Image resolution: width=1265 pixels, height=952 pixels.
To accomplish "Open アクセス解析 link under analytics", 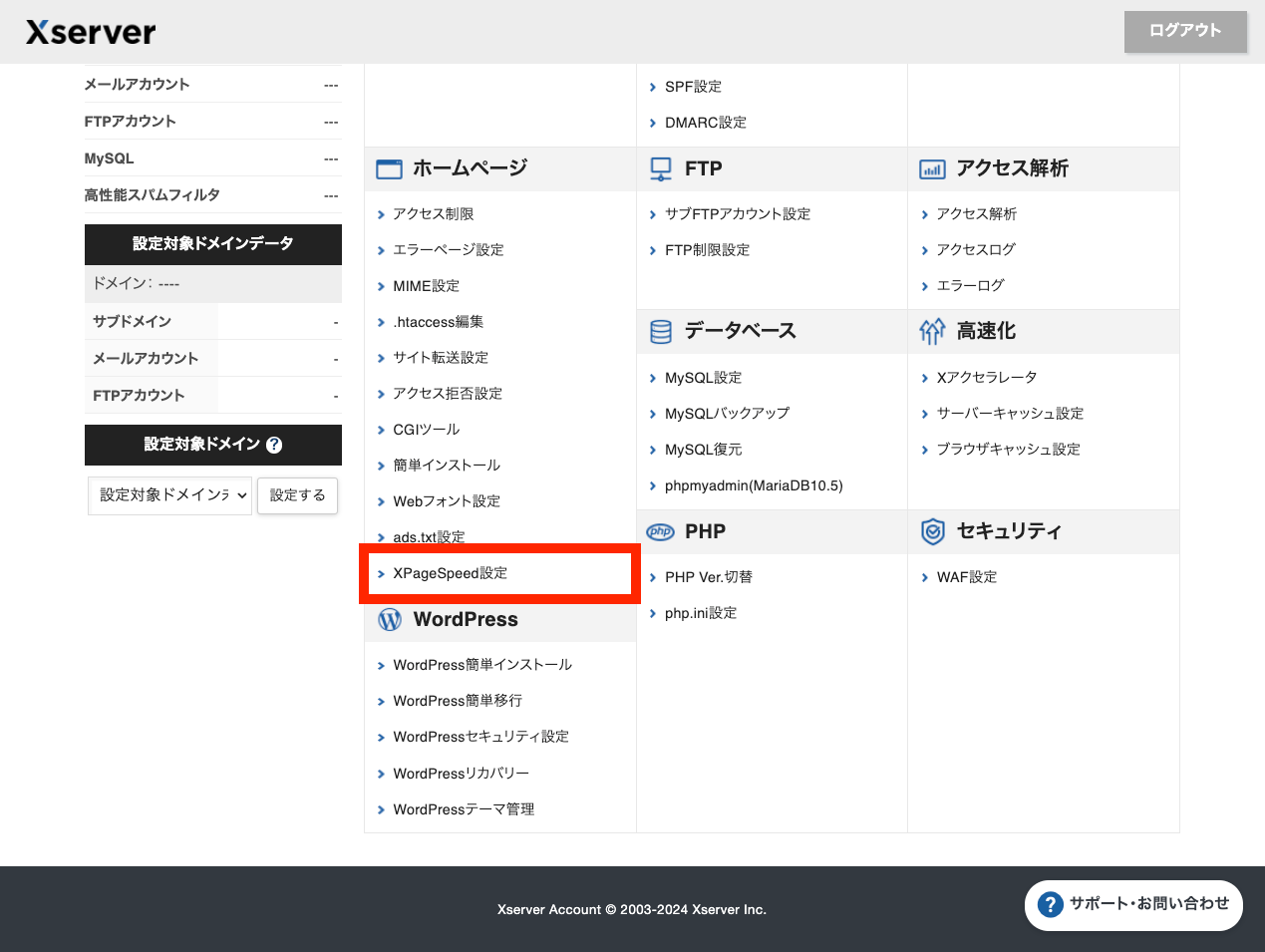I will [977, 214].
